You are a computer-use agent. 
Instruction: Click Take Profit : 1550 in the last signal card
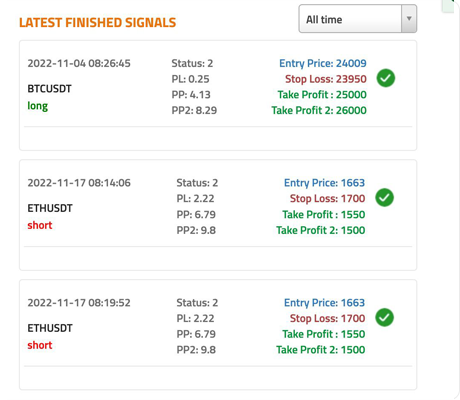tap(324, 334)
